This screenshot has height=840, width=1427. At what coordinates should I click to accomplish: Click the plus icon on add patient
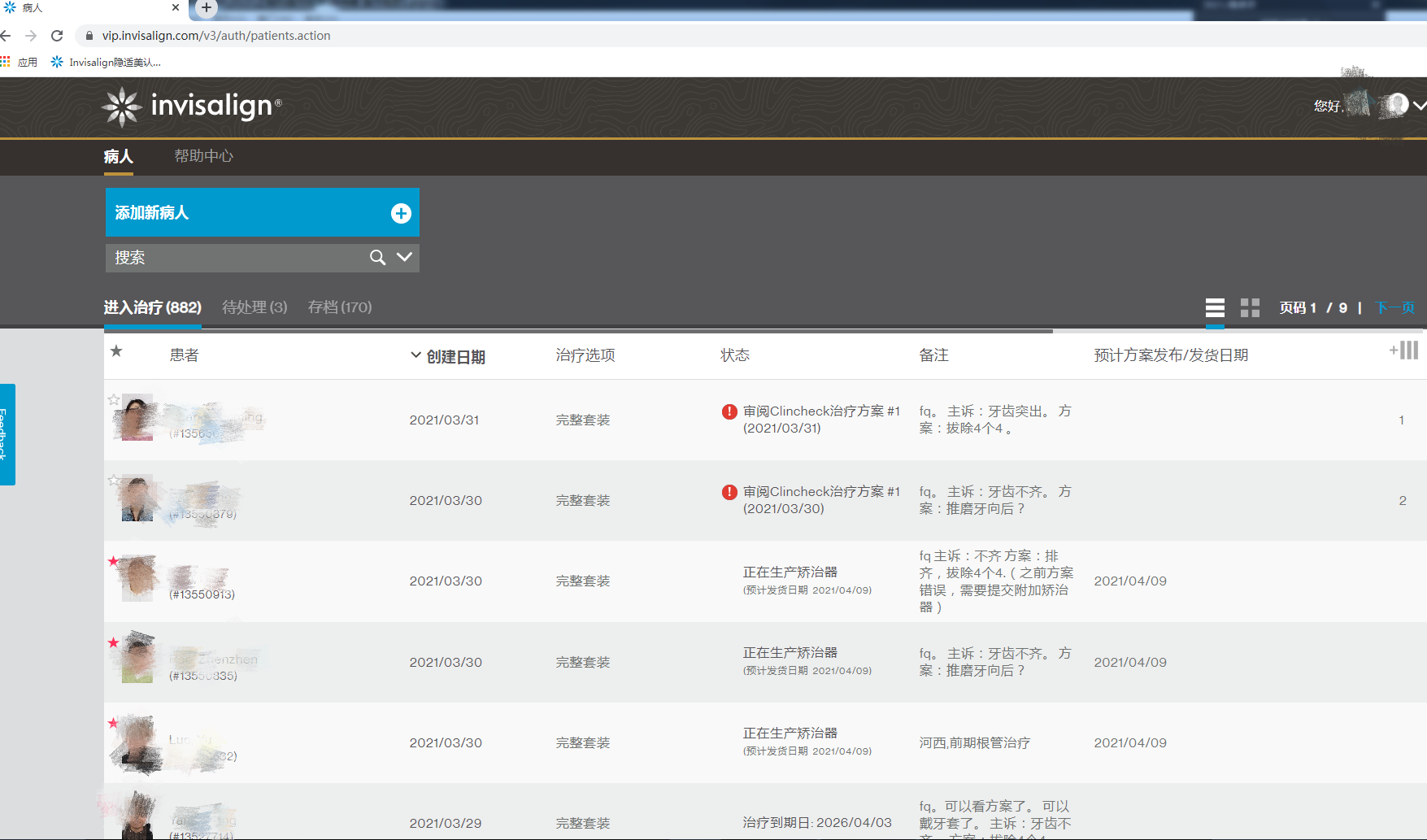click(401, 213)
